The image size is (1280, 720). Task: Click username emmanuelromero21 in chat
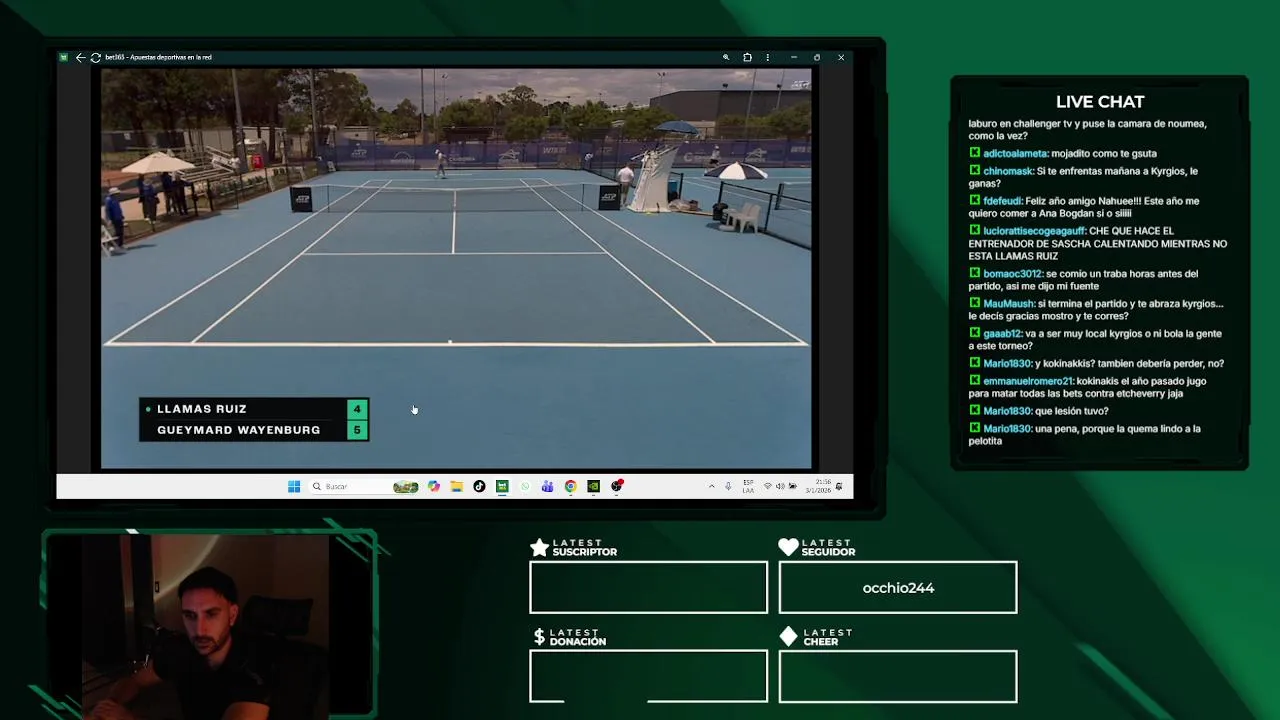point(1028,381)
